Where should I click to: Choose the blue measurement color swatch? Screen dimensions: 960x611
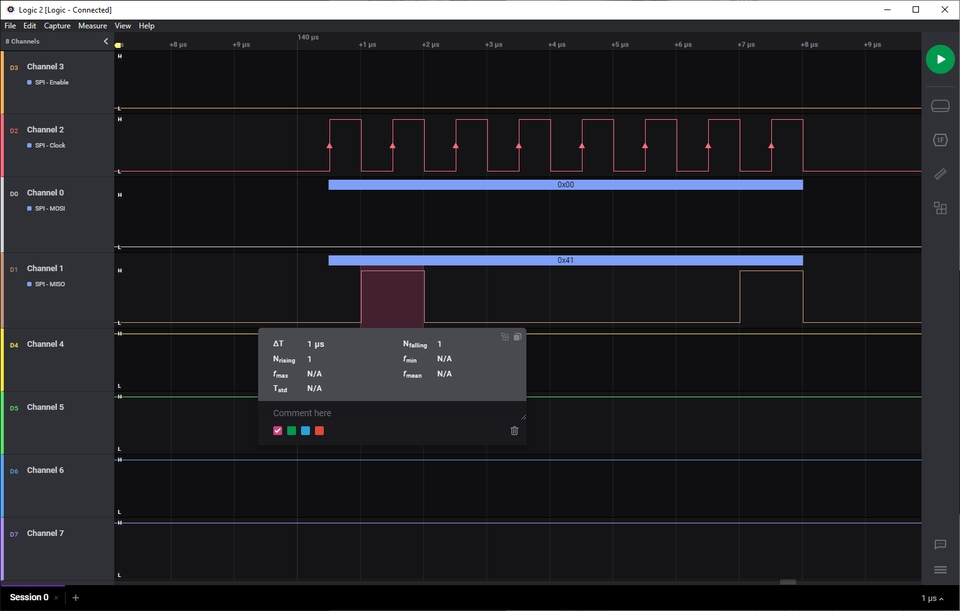click(306, 431)
